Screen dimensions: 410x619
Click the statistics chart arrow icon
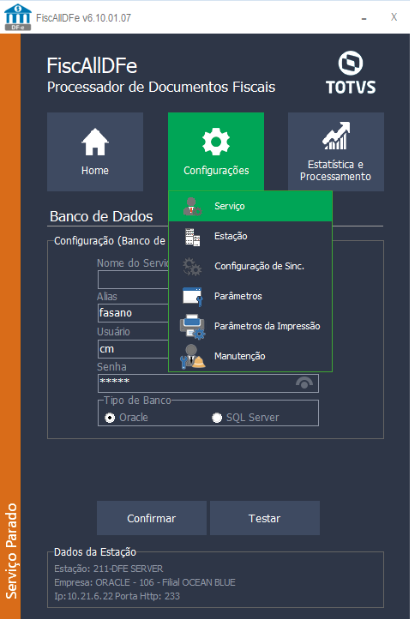click(336, 136)
